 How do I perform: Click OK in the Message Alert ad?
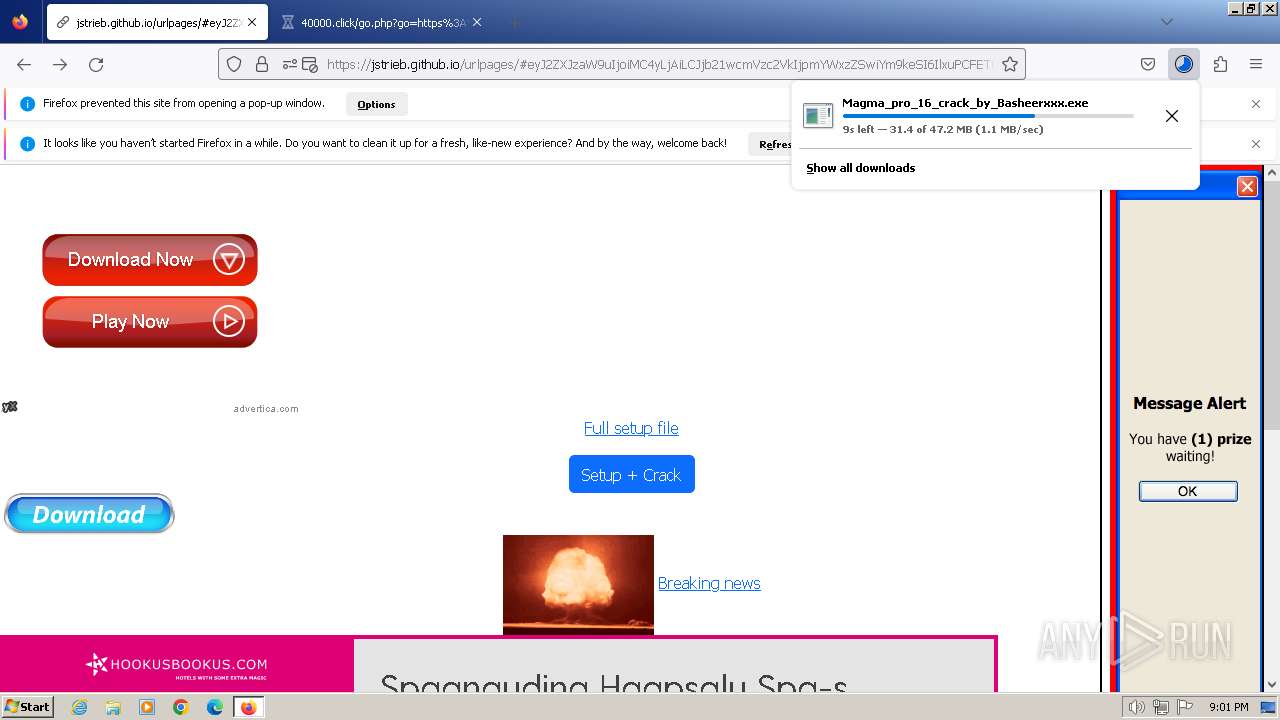[1188, 491]
